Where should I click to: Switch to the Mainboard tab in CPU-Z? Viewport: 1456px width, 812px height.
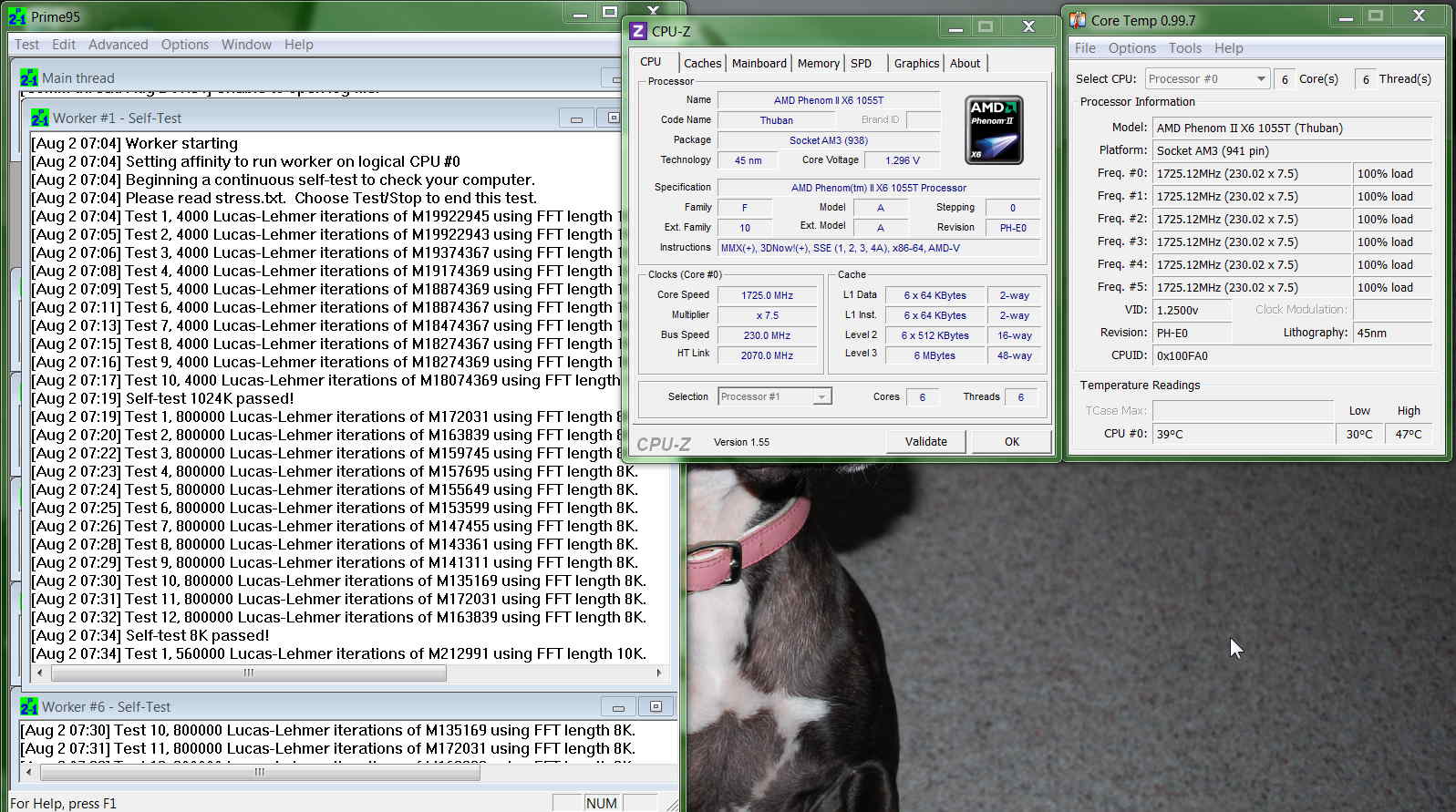coord(759,63)
